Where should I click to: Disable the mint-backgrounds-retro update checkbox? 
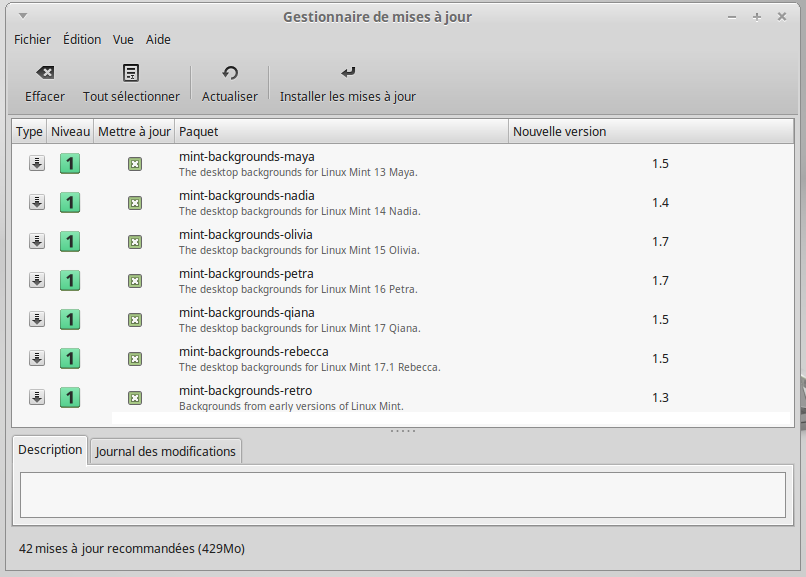tap(135, 398)
